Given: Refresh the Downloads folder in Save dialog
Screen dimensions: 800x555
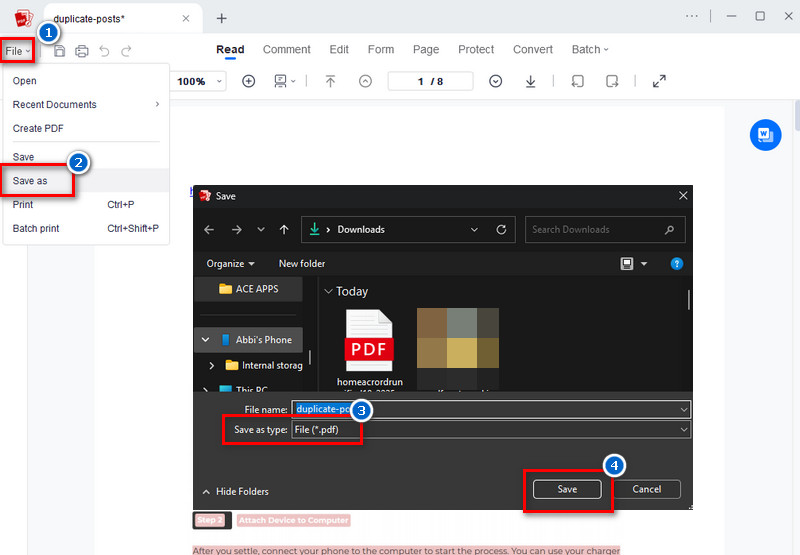Looking at the screenshot, I should click(x=502, y=229).
